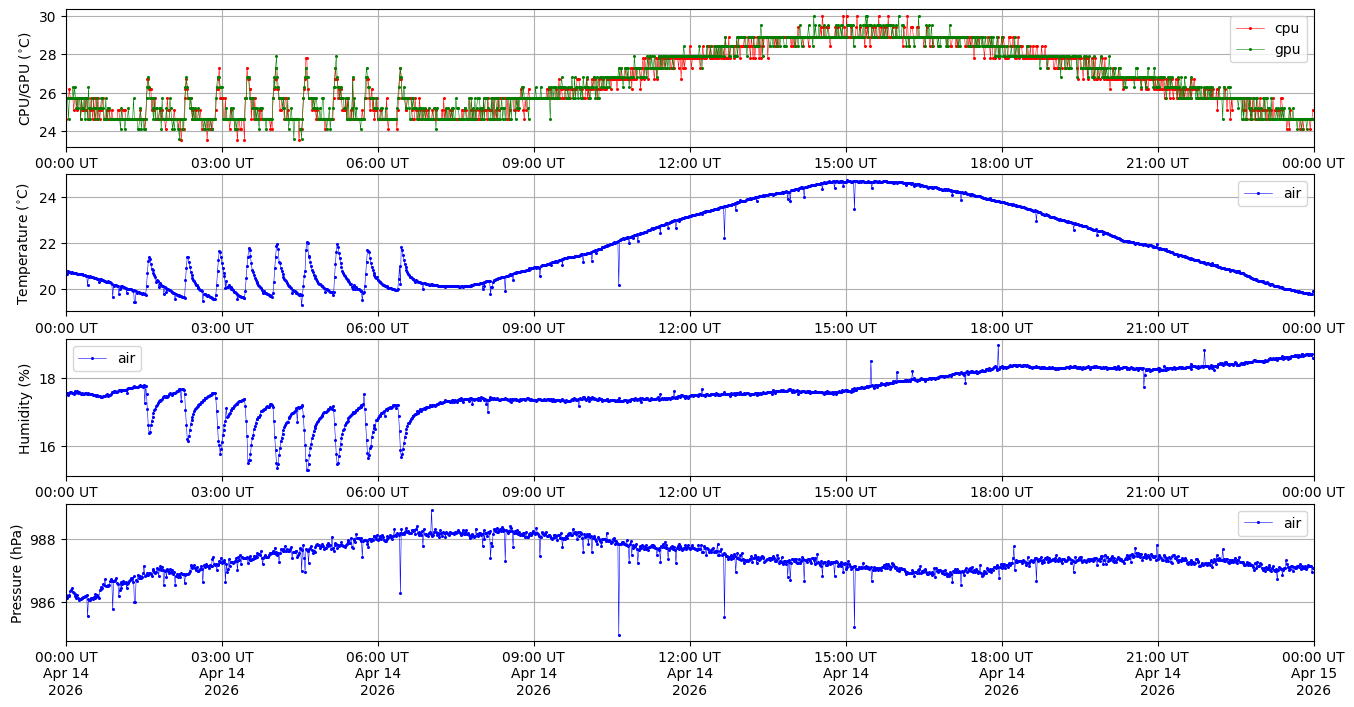Pick the humidity spike point just before 18:00 UT

click(x=998, y=345)
